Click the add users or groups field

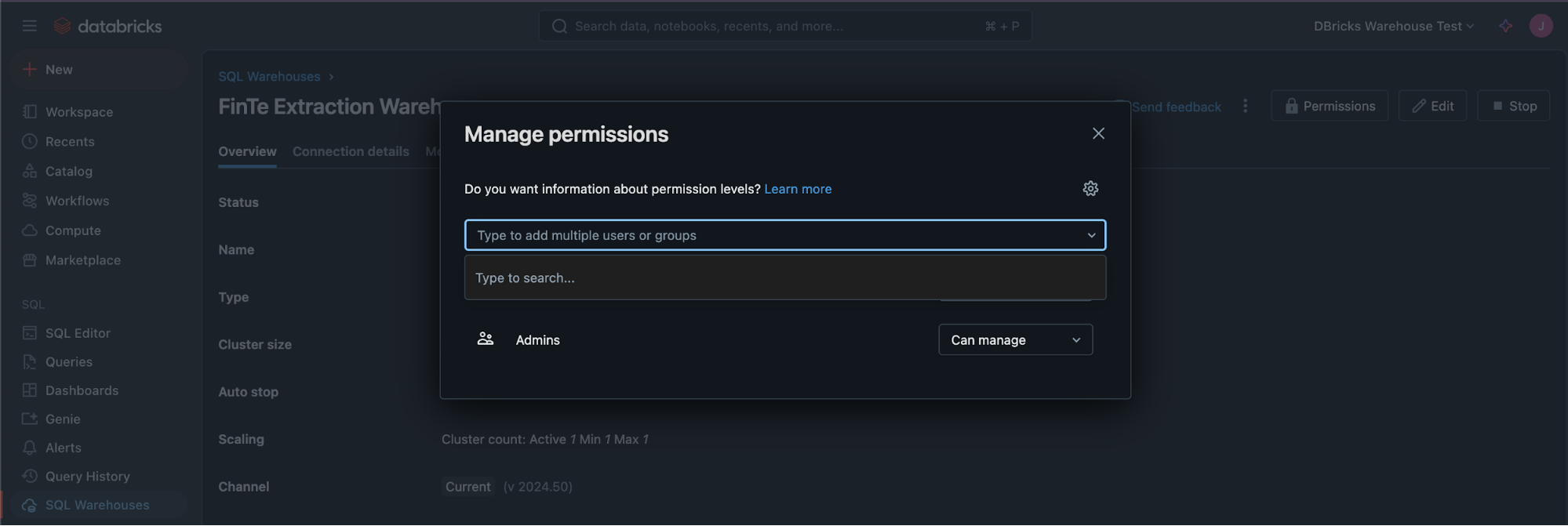(785, 235)
